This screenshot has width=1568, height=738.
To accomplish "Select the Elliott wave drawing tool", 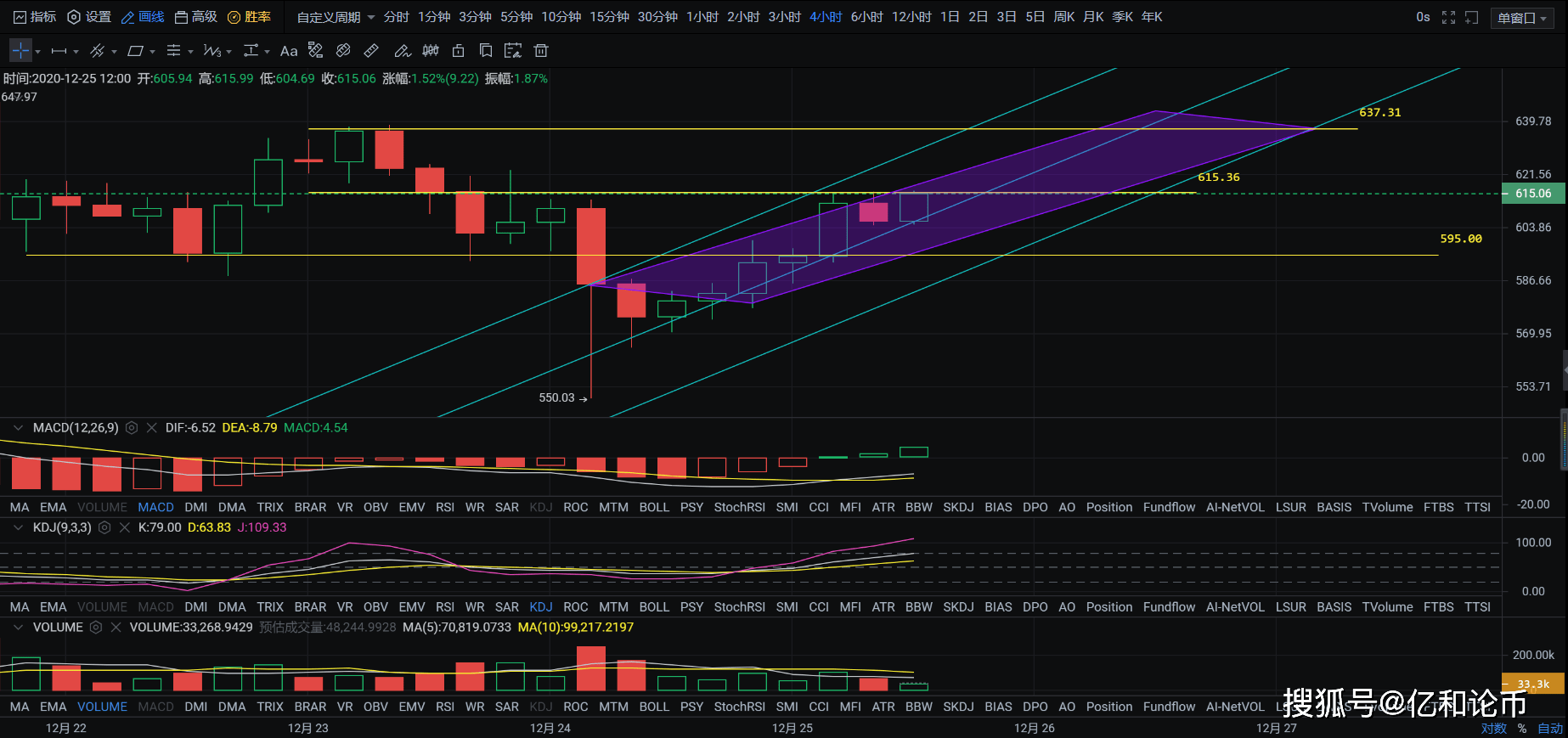I will (x=212, y=51).
